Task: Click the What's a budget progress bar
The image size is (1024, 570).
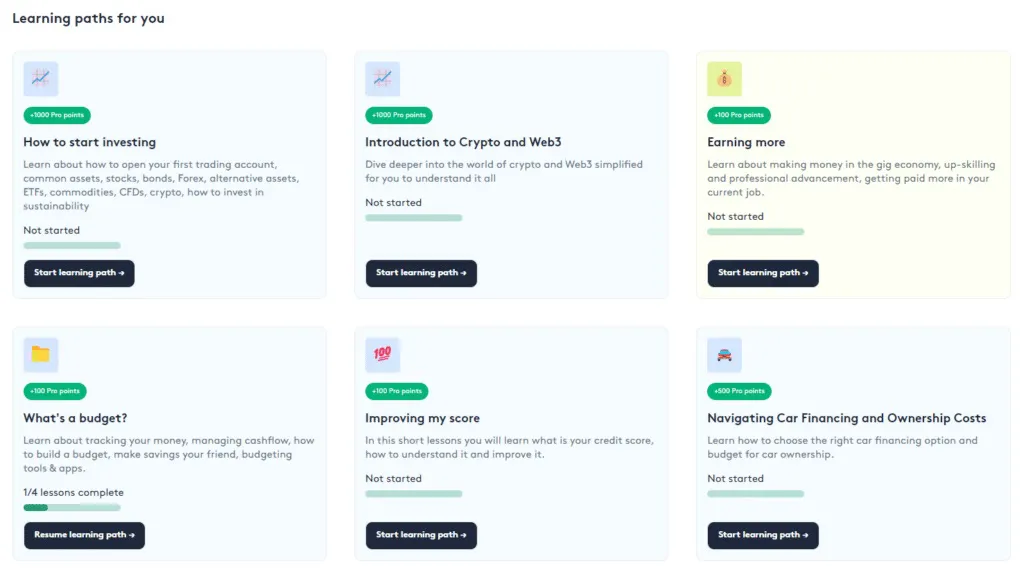Action: pos(72,507)
